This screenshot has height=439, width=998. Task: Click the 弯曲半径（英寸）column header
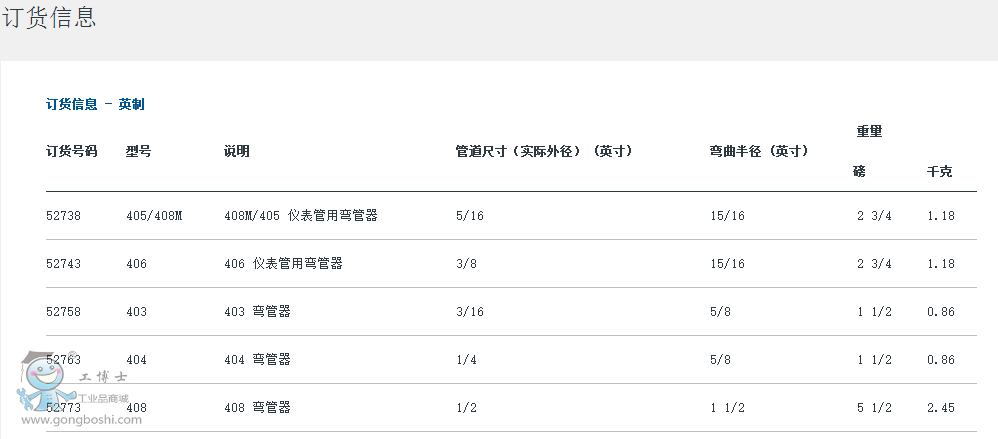759,151
